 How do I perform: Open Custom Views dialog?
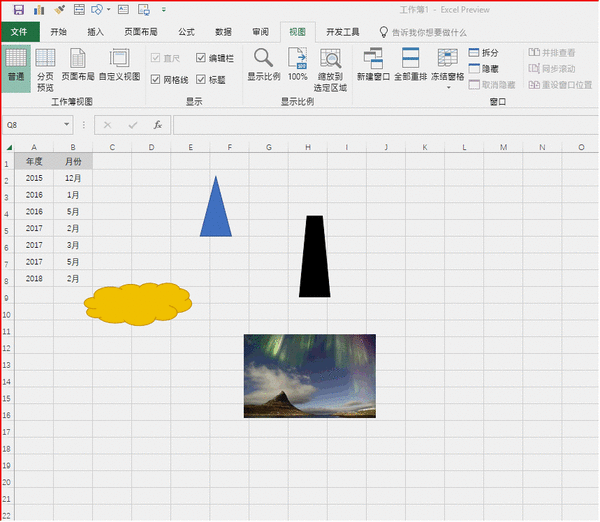(x=119, y=68)
